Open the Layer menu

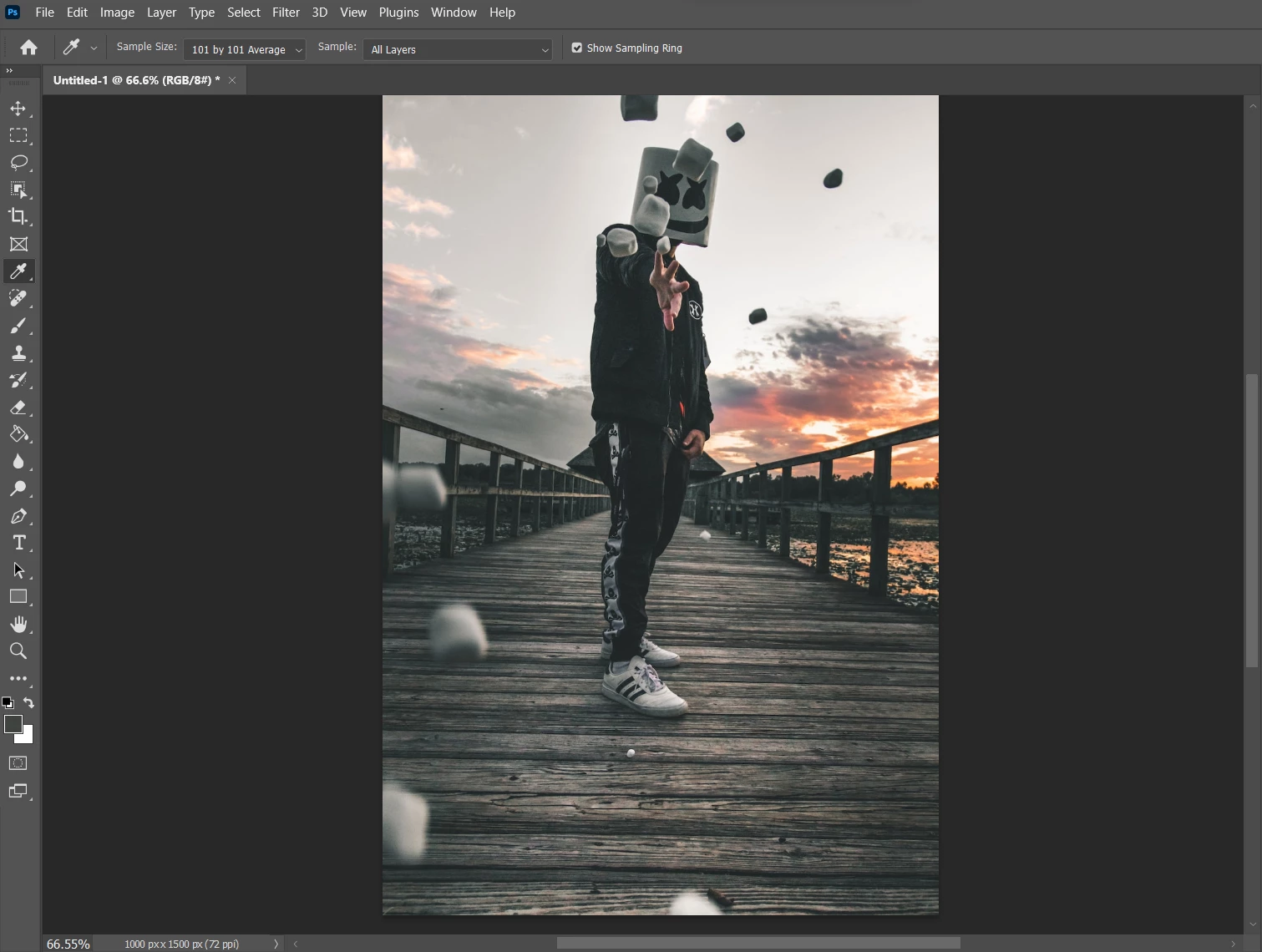click(x=161, y=13)
